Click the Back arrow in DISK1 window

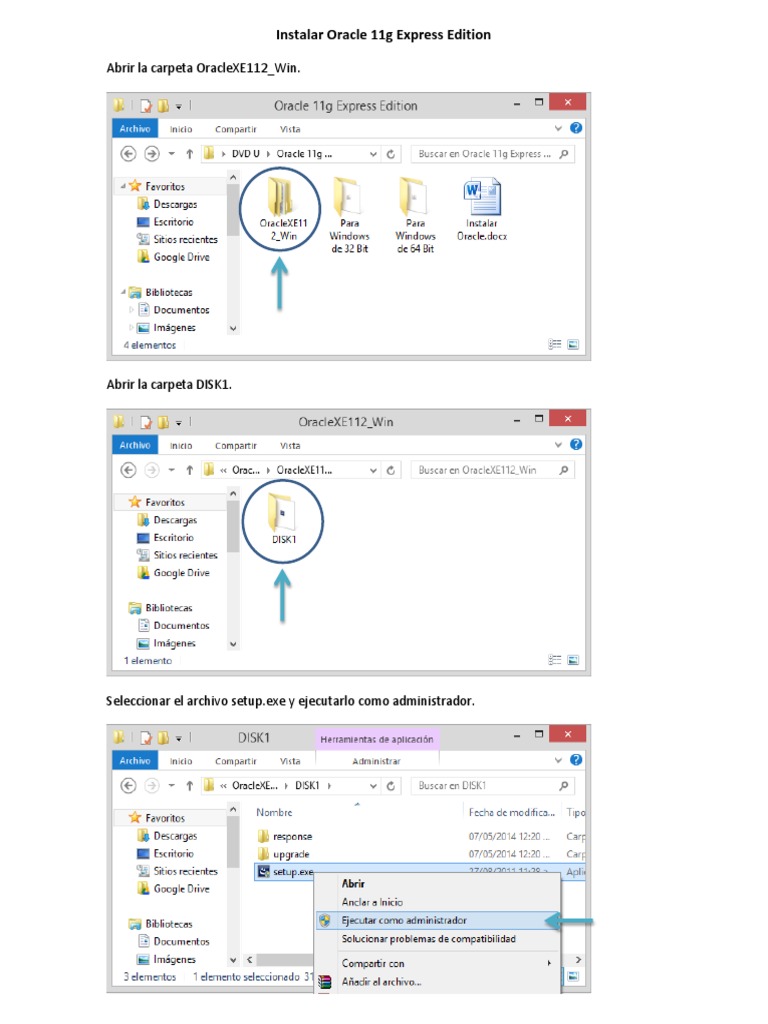129,786
